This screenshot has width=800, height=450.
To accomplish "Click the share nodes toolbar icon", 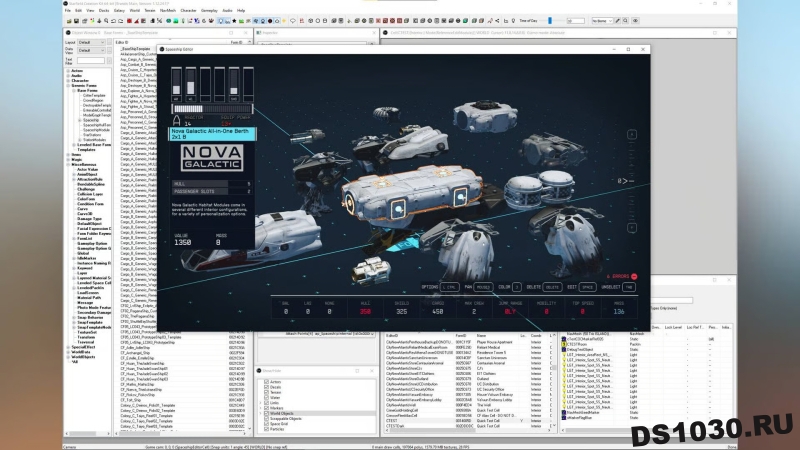I will pyautogui.click(x=497, y=21).
